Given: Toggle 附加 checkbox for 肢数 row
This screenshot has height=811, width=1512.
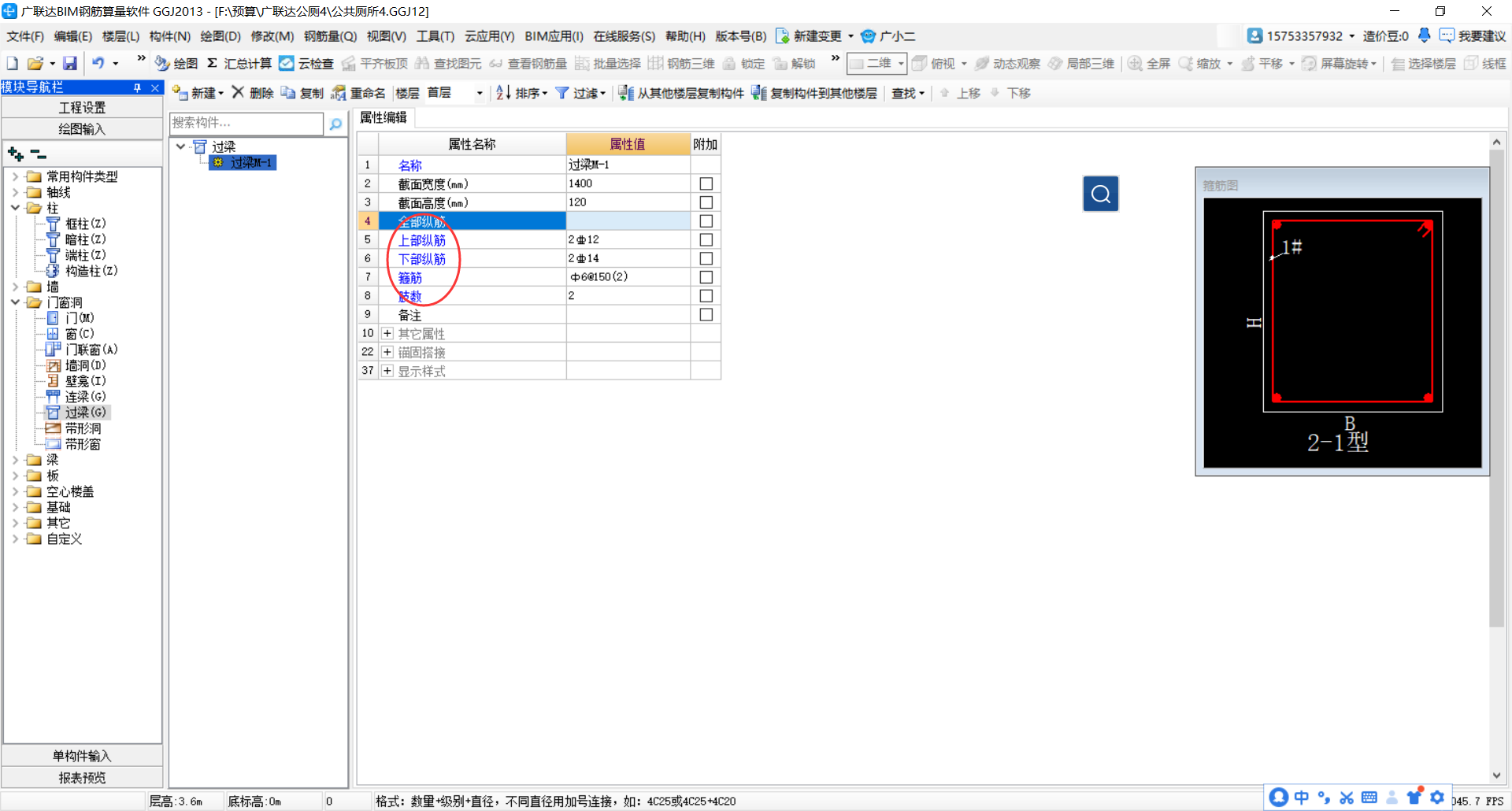Looking at the screenshot, I should coord(706,296).
